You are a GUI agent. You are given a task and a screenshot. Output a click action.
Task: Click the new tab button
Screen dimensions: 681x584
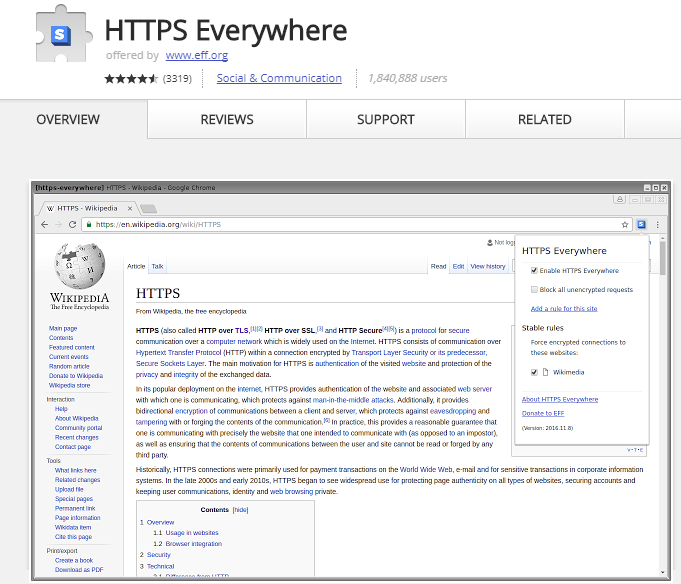(x=149, y=209)
